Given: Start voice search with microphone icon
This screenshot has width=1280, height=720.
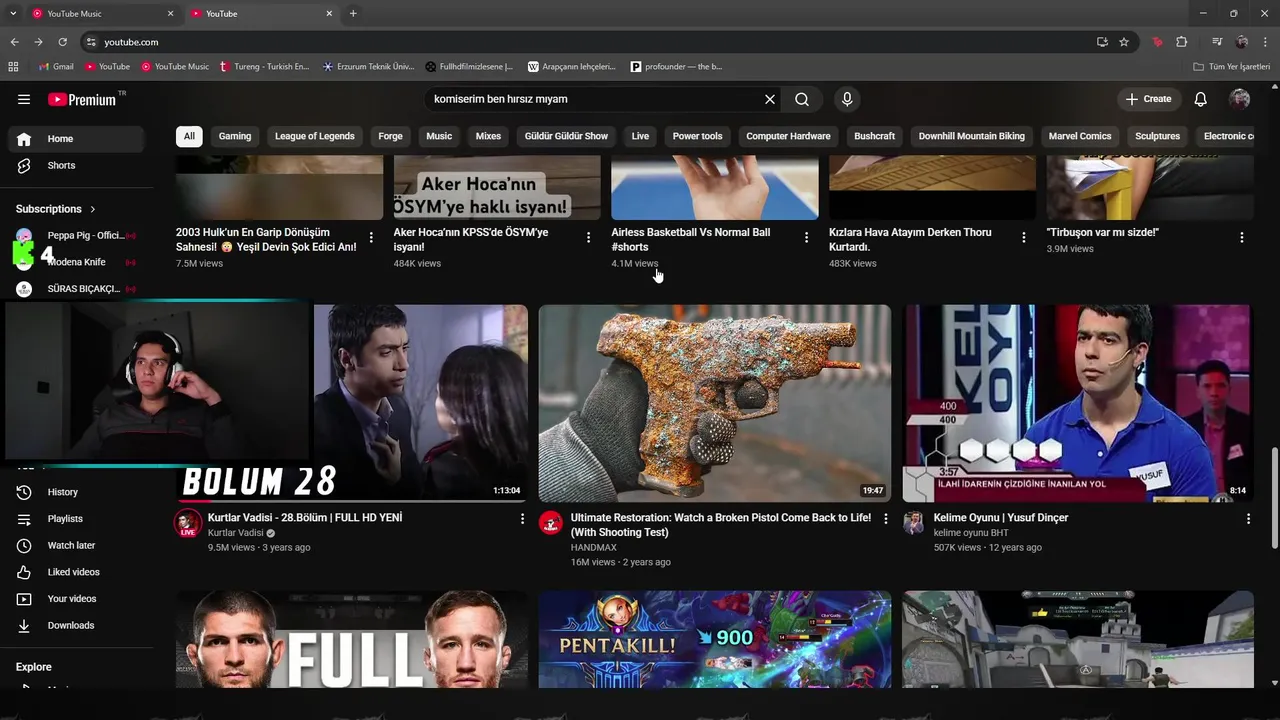Looking at the screenshot, I should coord(847,99).
